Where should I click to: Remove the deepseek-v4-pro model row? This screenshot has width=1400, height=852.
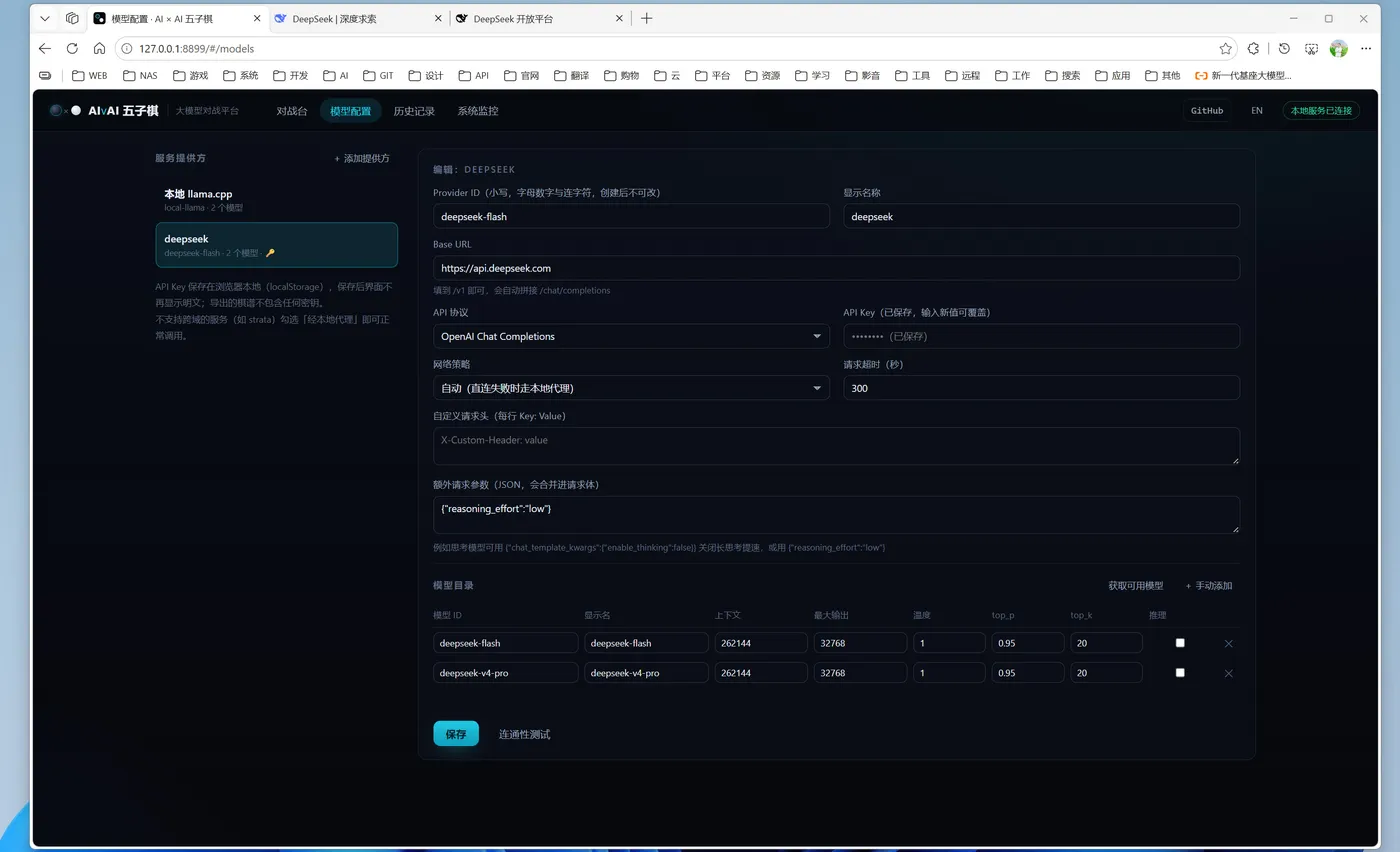[1228, 673]
